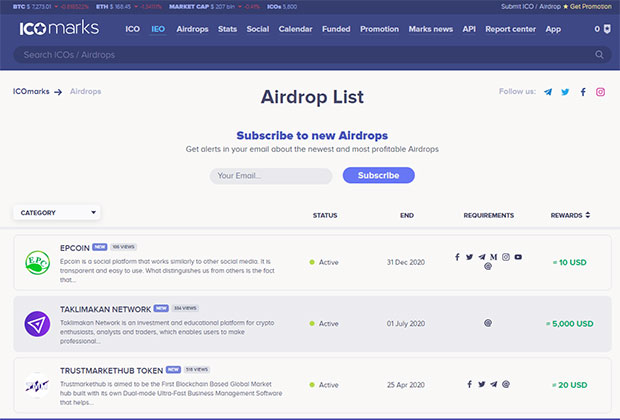This screenshot has width=620, height=420.
Task: Click Trustmarkethub Twitter requirement icon
Action: pyautogui.click(x=482, y=384)
